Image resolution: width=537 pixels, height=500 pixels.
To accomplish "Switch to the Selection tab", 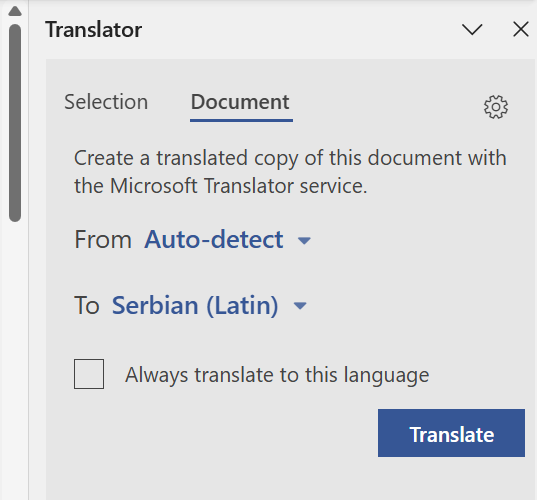I will coord(106,102).
